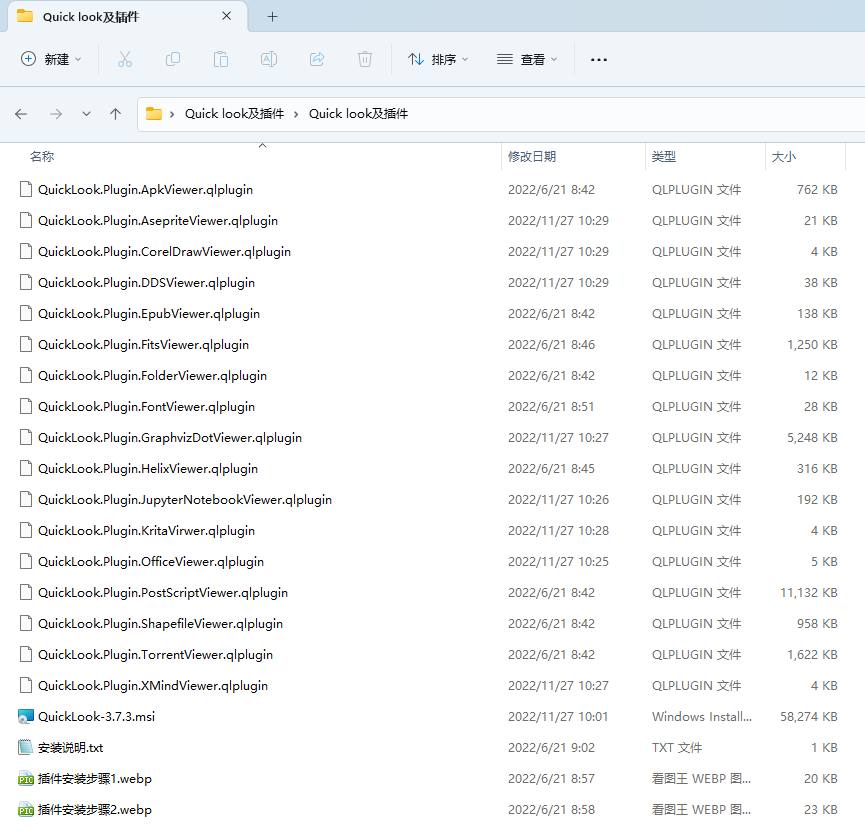Add a new tab with plus
This screenshot has width=865, height=833.
273,17
